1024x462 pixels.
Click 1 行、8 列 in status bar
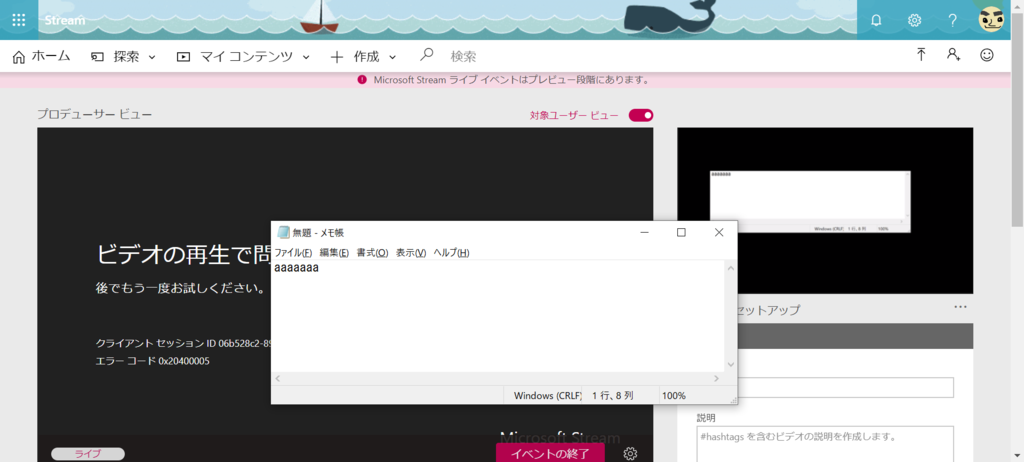coord(613,395)
